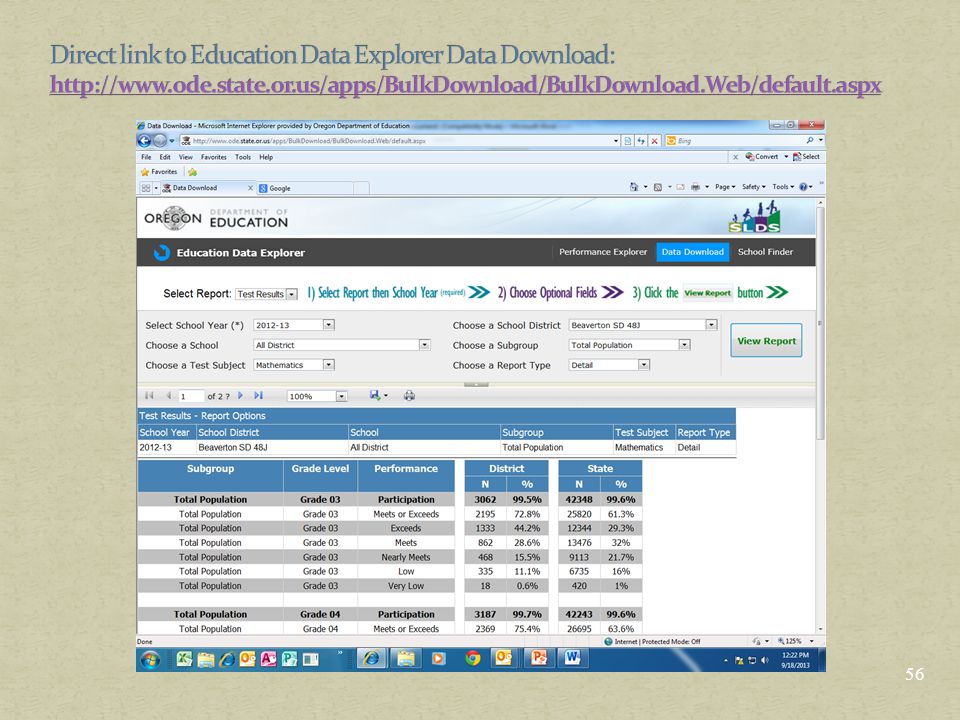Click the browser Forward arrow button
This screenshot has width=960, height=720.
coord(159,141)
